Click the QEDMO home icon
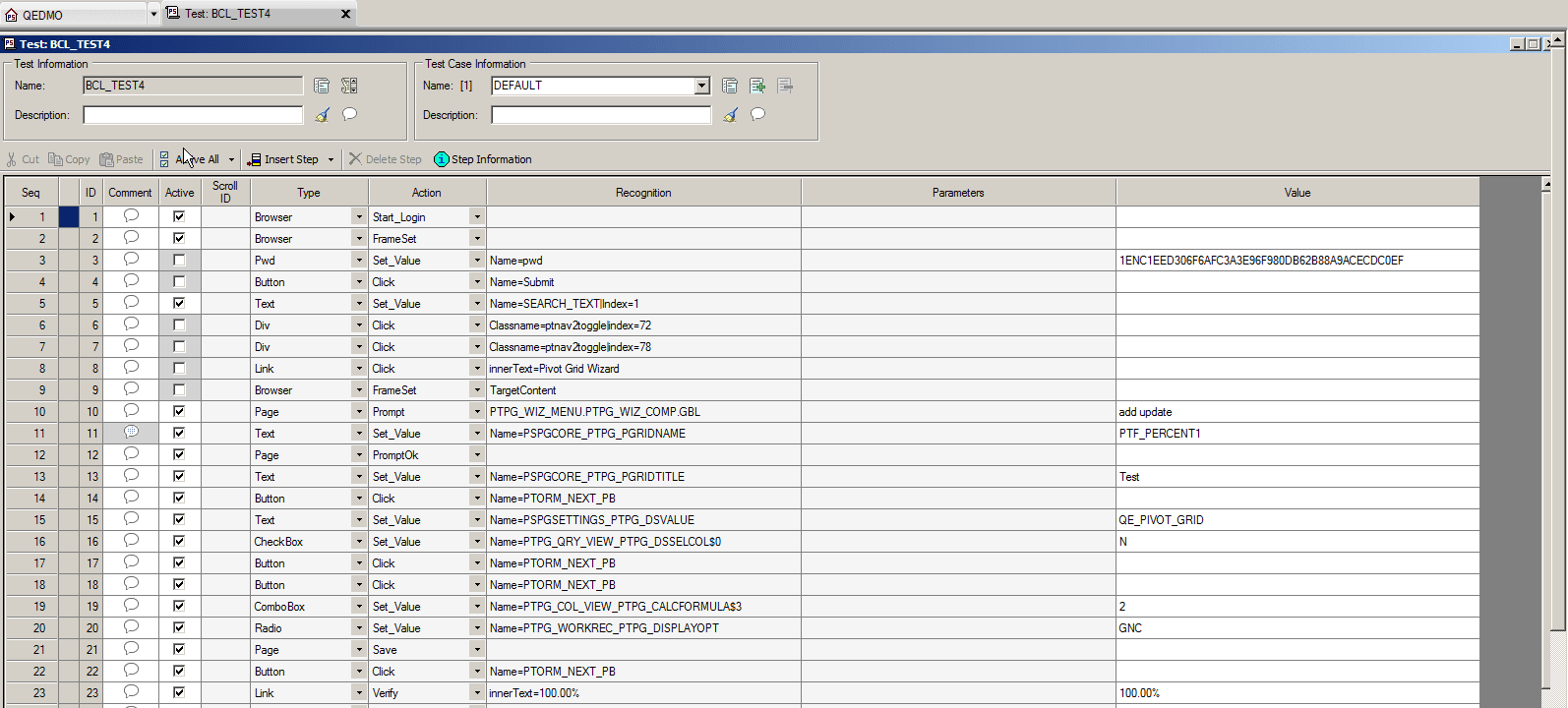Viewport: 1568px width, 708px height. pyautogui.click(x=12, y=15)
